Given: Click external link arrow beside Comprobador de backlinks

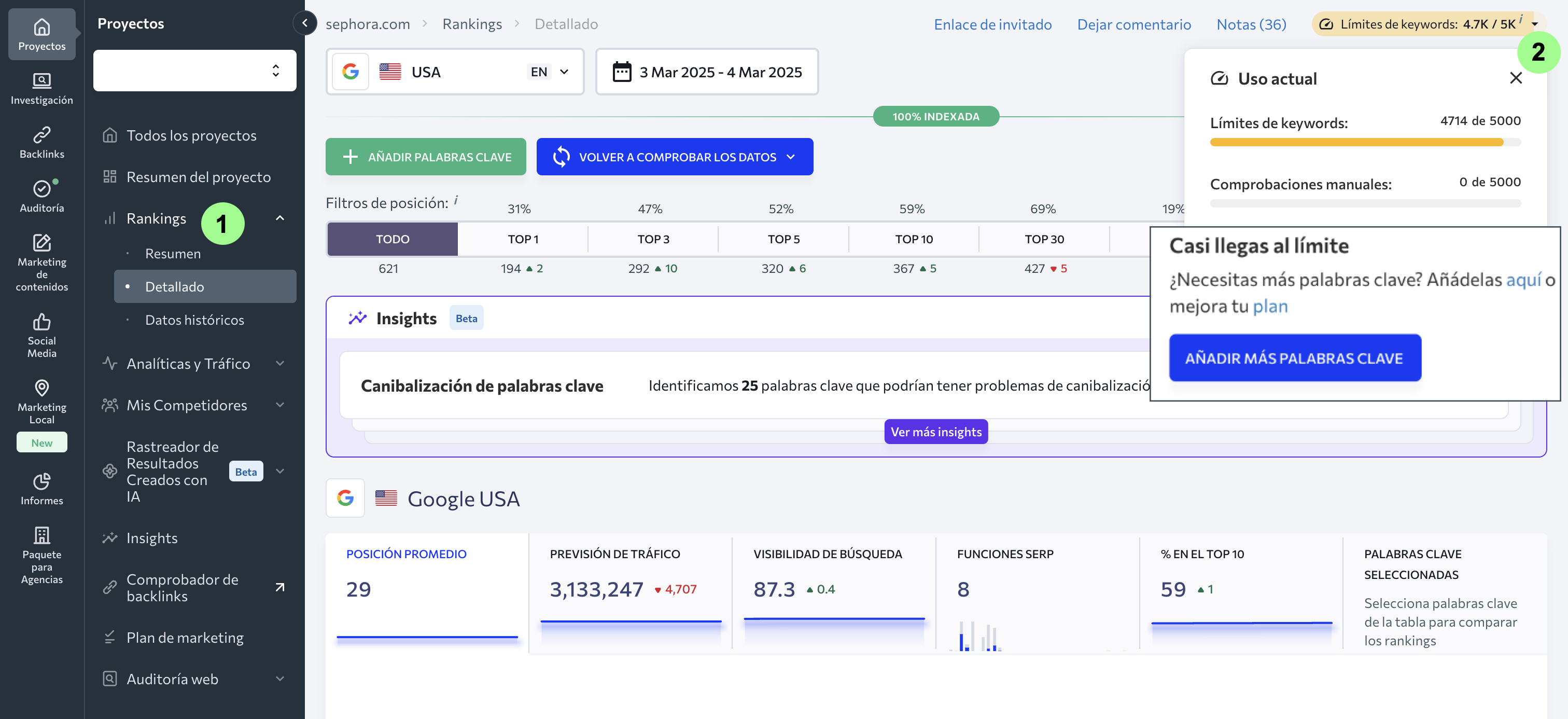Looking at the screenshot, I should point(280,588).
